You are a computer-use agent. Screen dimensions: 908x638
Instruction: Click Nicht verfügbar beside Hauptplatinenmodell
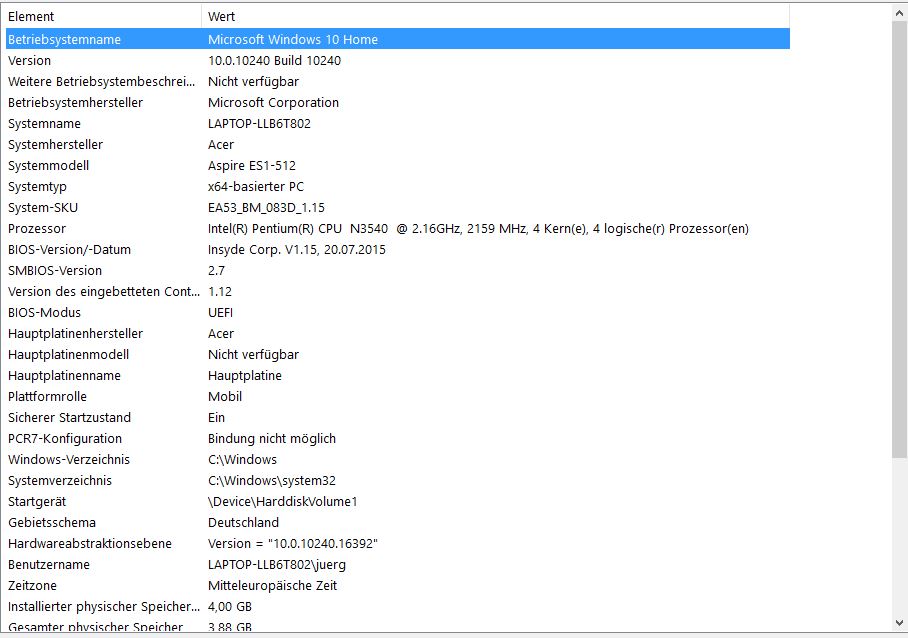[x=253, y=354]
